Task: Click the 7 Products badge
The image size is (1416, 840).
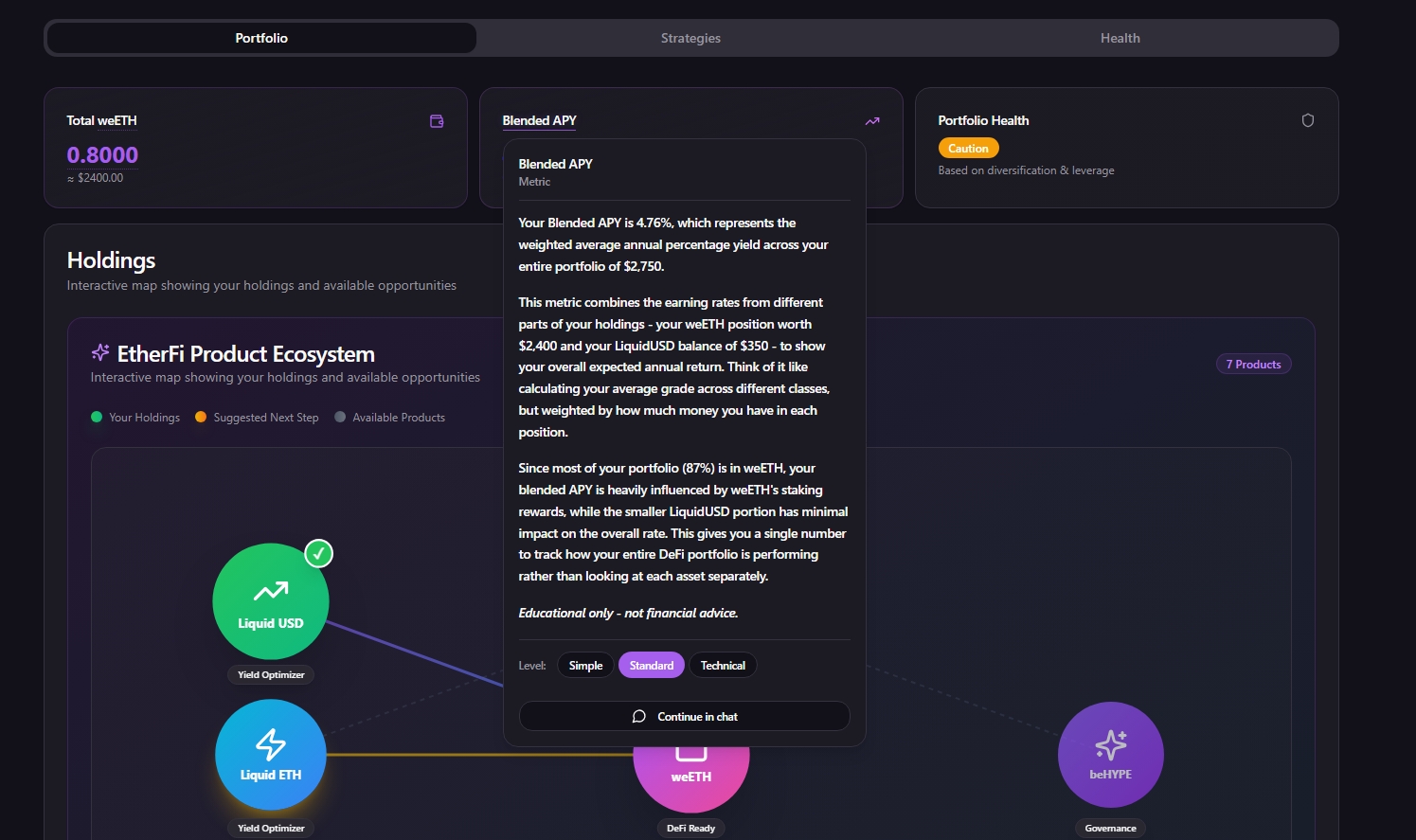Action: point(1253,365)
